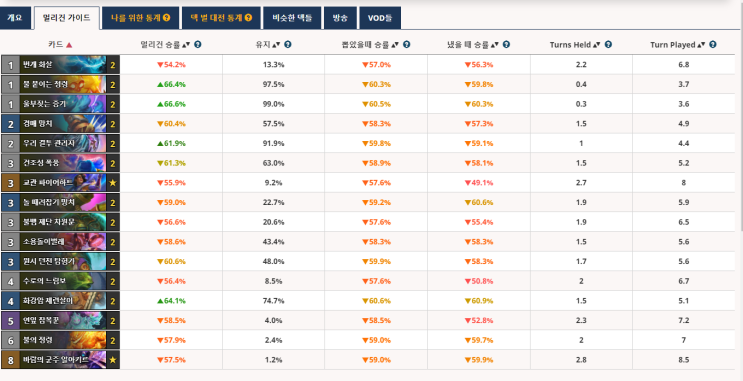This screenshot has height=381, width=743.
Task: Open the 수로의 느림보 card tile
Action: [60, 281]
